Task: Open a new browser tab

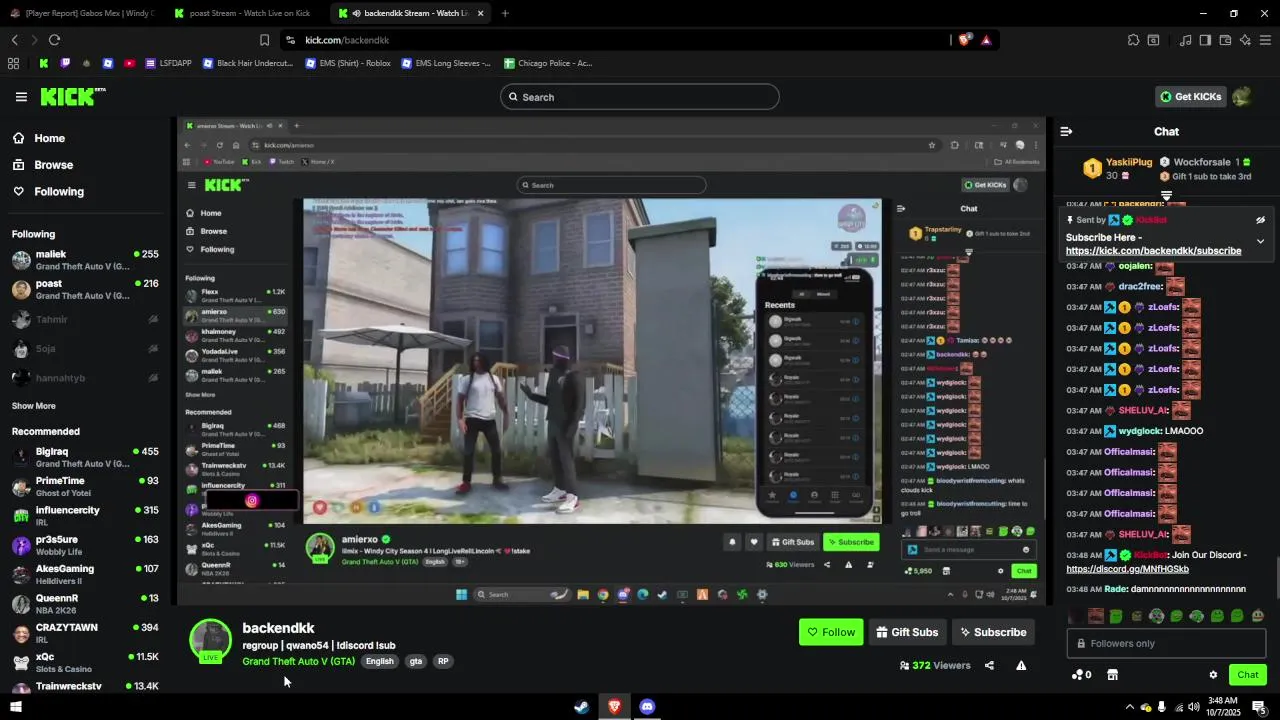Action: click(505, 13)
